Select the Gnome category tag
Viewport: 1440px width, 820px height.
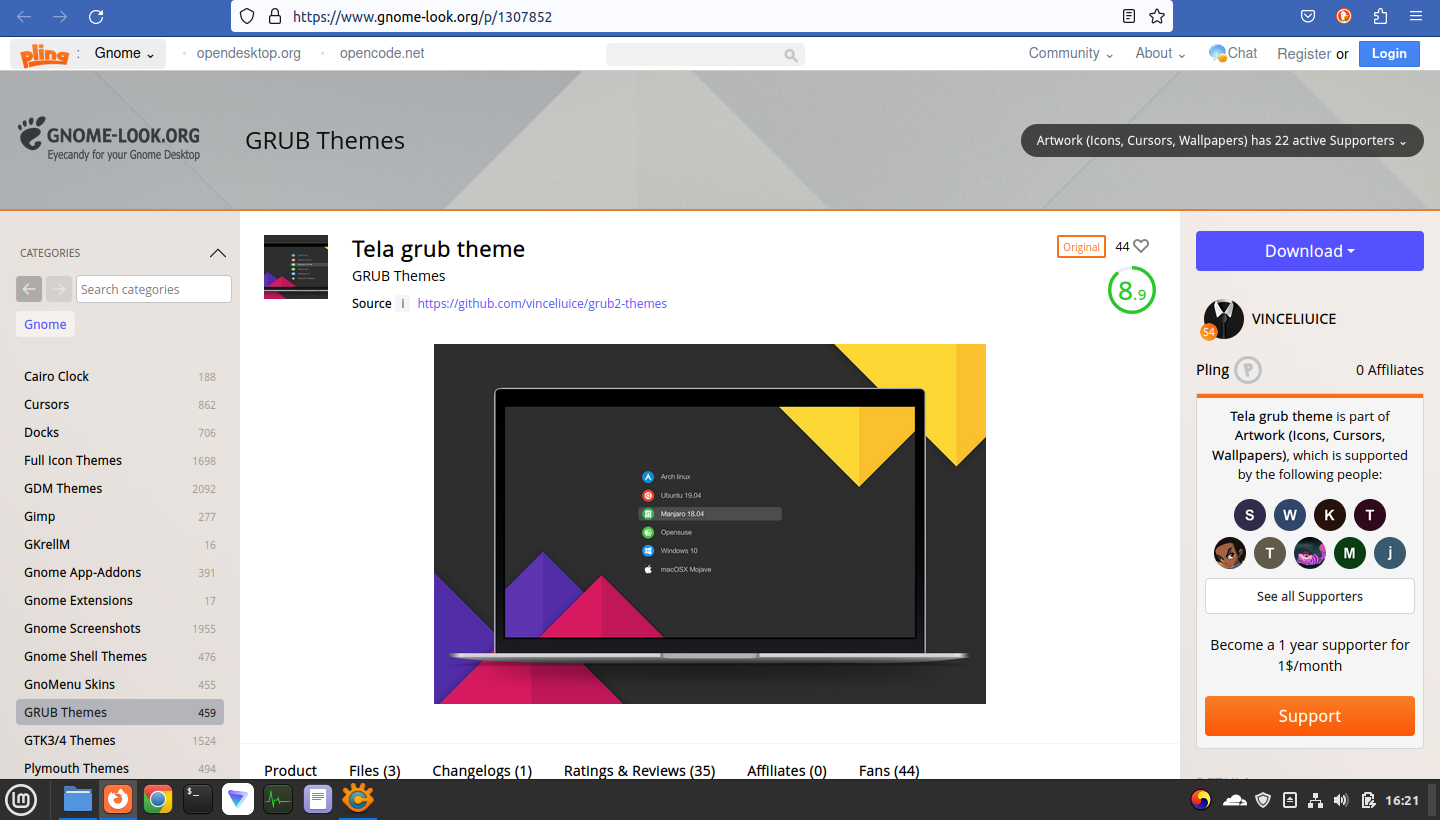45,324
